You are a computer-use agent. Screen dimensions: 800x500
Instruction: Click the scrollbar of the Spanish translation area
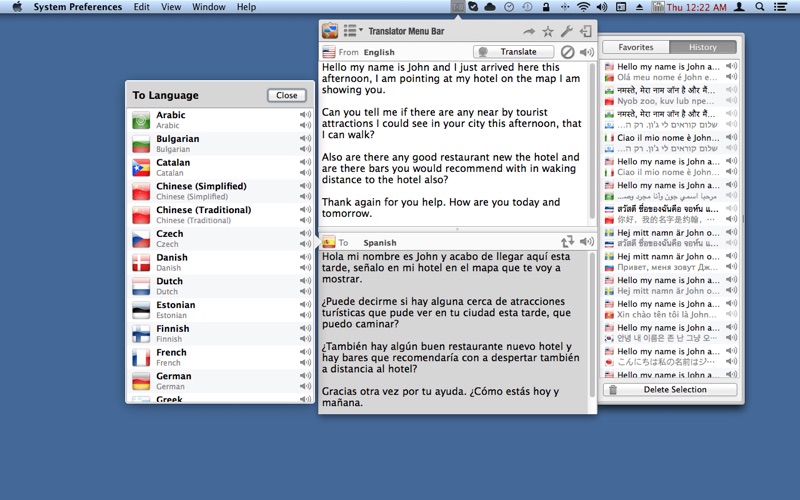pyautogui.click(x=592, y=324)
